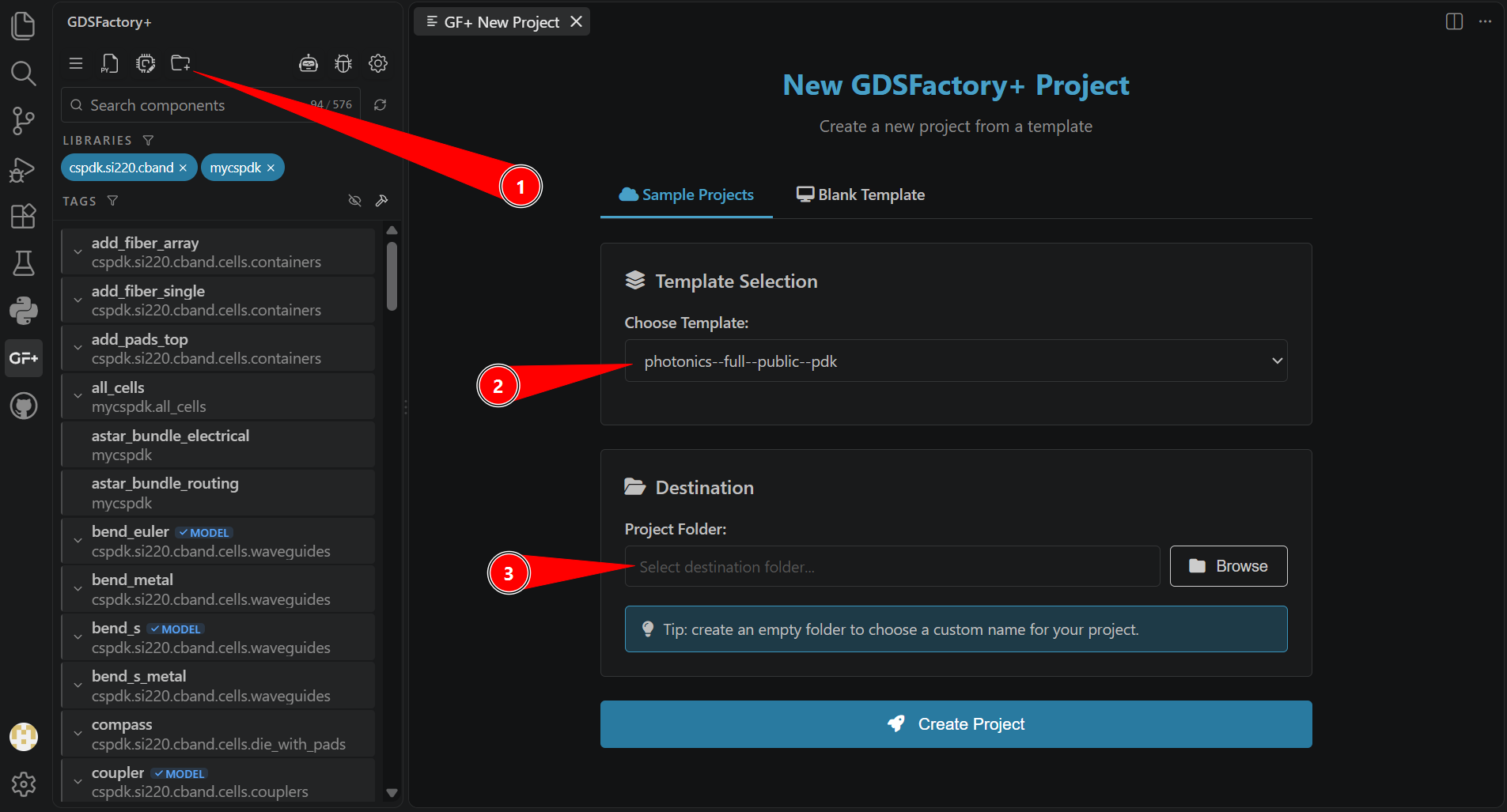1507x812 pixels.
Task: Open the robot assistant icon
Action: 309,63
